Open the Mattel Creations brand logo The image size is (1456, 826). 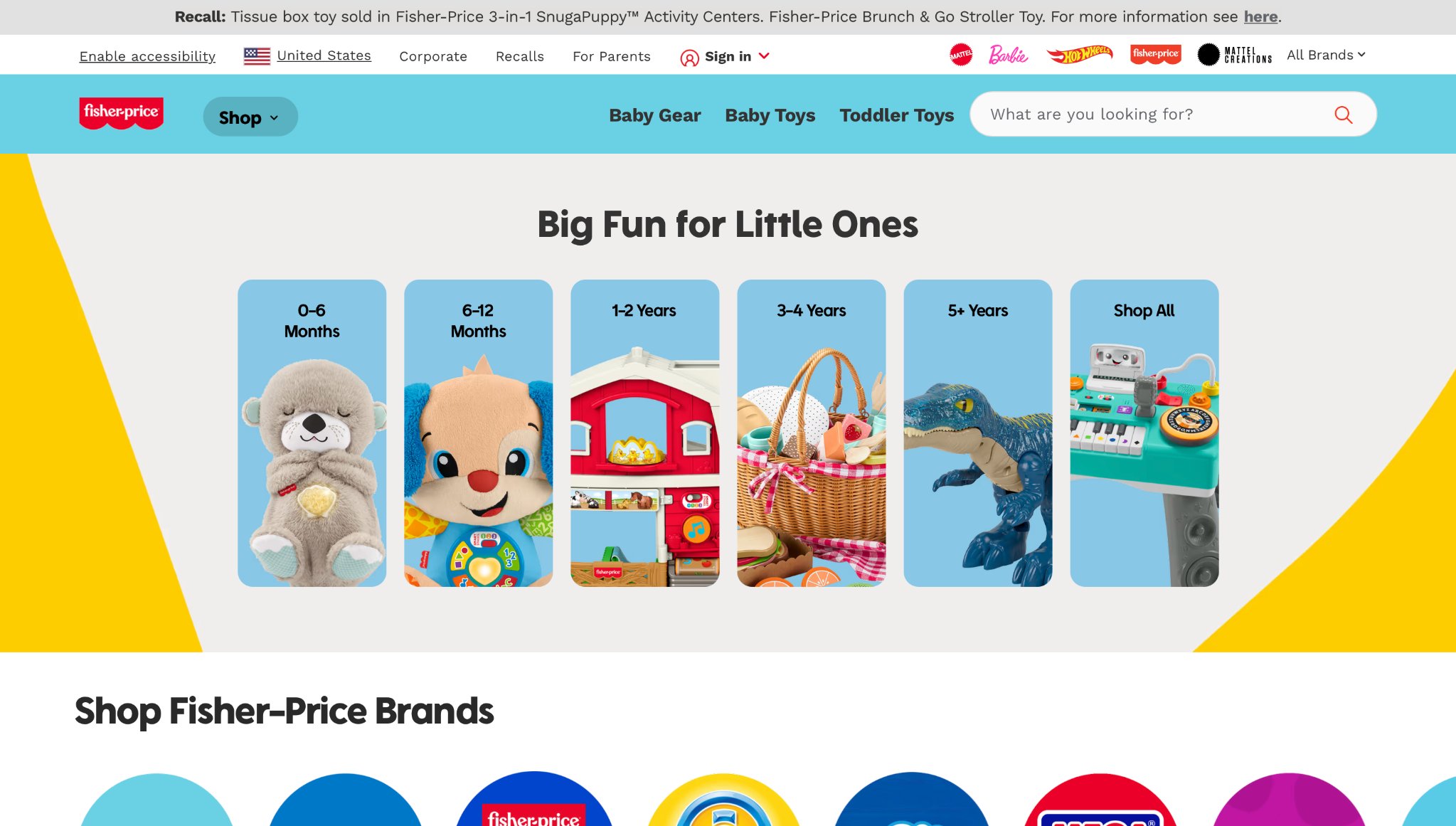point(1235,55)
